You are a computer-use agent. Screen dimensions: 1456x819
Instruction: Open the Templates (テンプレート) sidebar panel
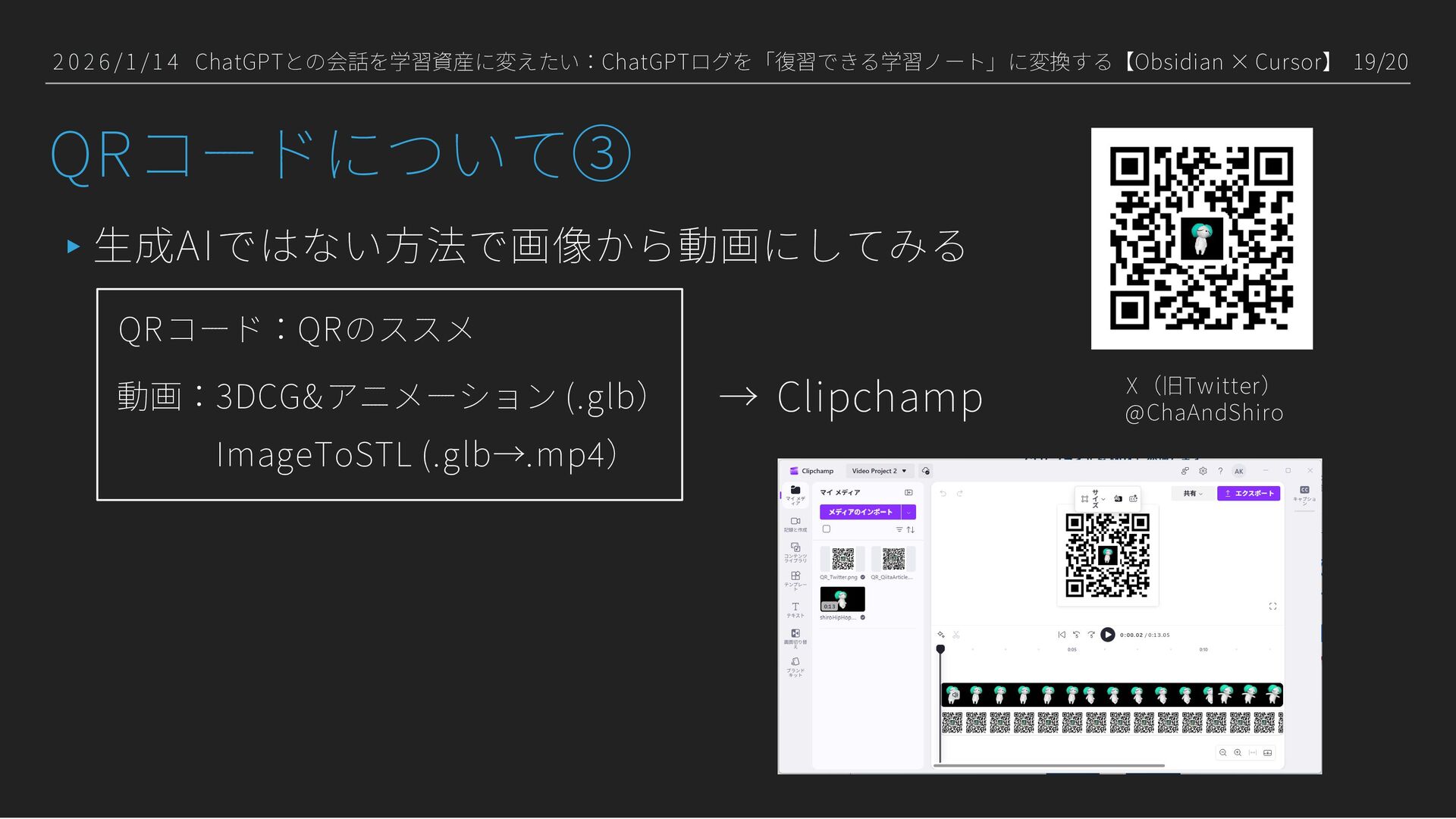pos(795,579)
